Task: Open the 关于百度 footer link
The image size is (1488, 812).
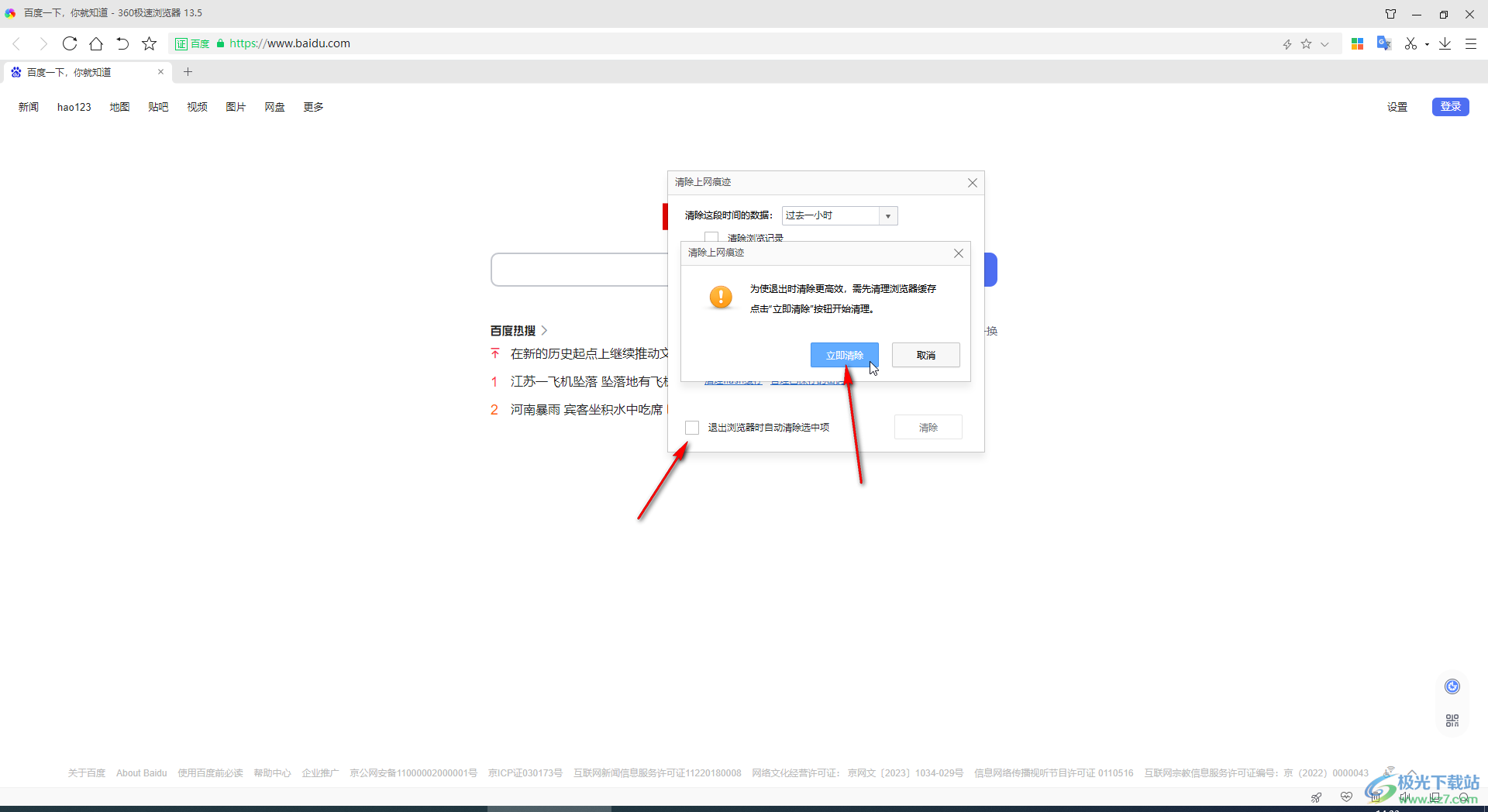Action: pos(87,773)
